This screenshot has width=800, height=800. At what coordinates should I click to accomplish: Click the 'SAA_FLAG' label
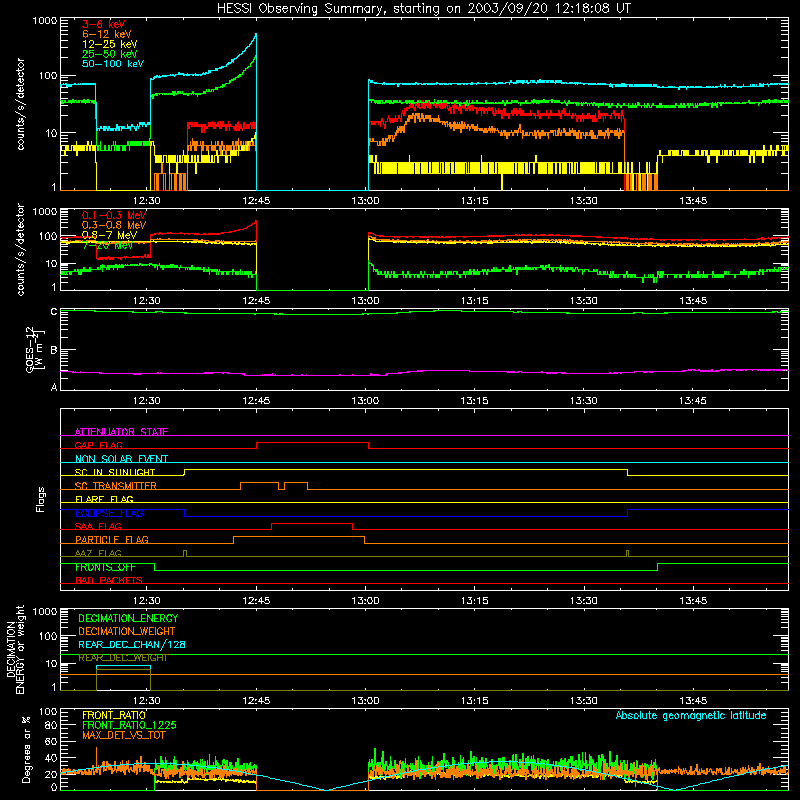[x=98, y=526]
